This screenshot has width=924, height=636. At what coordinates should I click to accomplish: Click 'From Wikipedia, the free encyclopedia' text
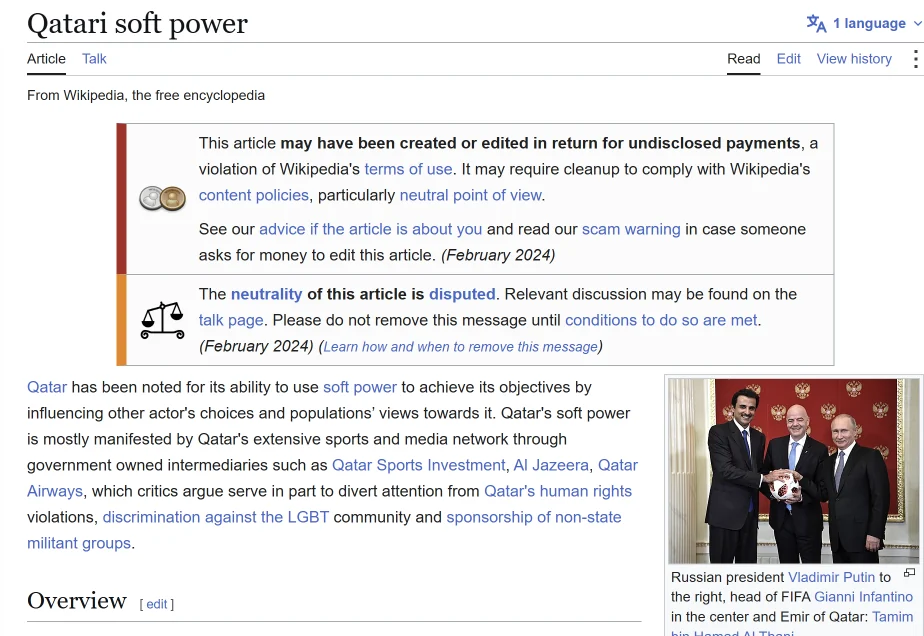pyautogui.click(x=146, y=95)
